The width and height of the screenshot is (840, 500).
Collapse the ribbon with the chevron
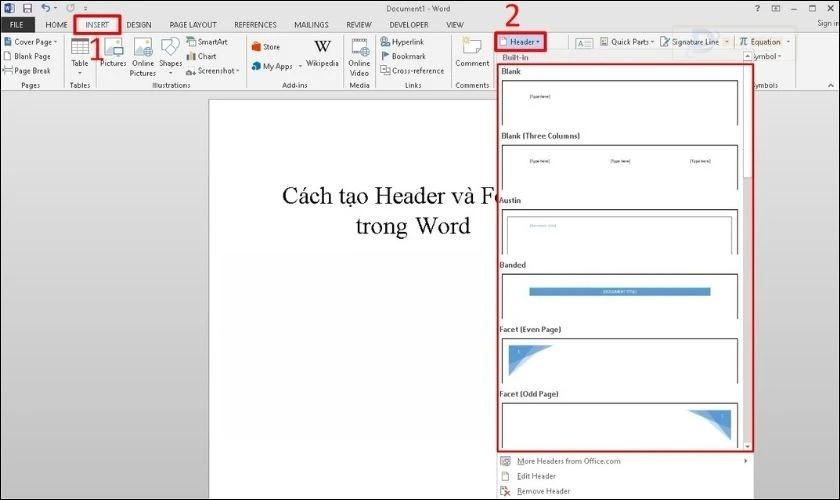click(830, 85)
